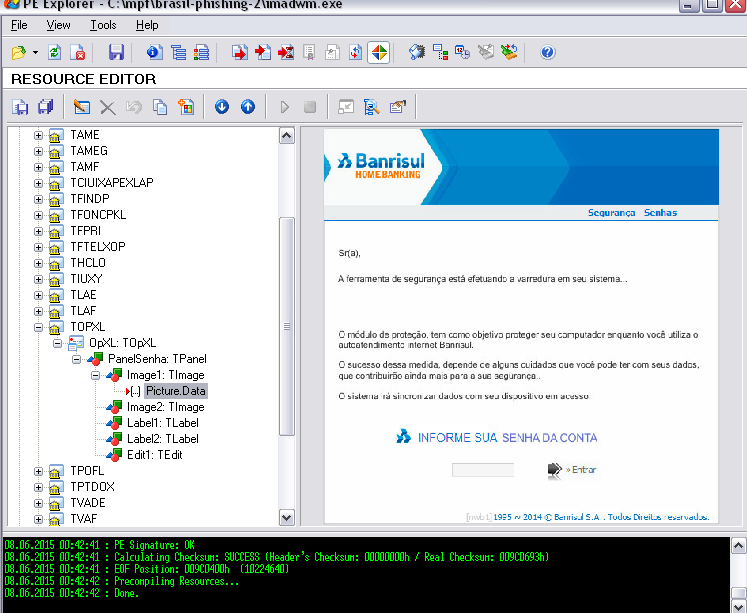Open the dropdown arrow next to Open file
The height and width of the screenshot is (613, 747).
35,52
